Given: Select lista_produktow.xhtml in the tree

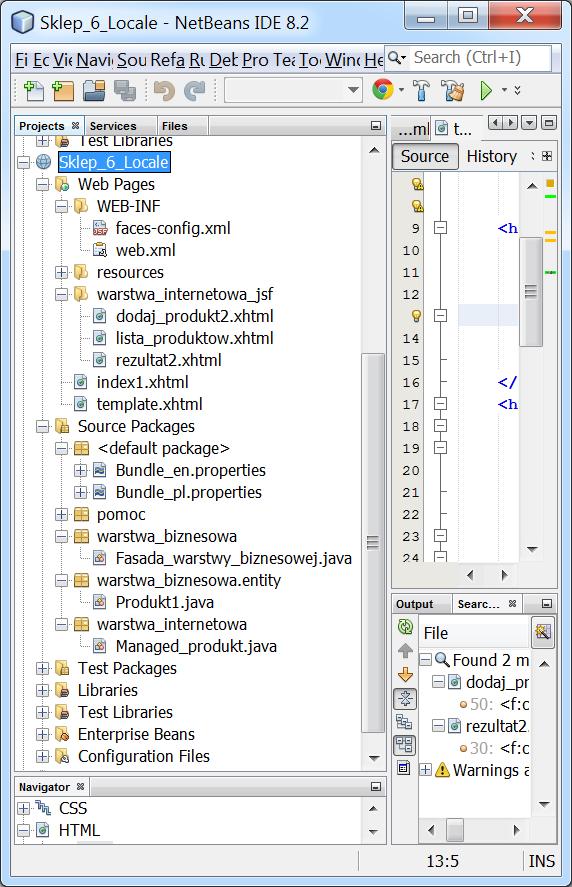Looking at the screenshot, I should click(x=195, y=338).
